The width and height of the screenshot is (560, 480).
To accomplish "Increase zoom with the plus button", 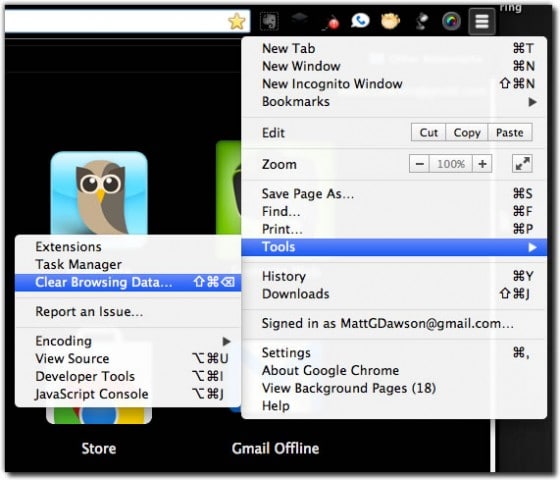I will point(482,164).
